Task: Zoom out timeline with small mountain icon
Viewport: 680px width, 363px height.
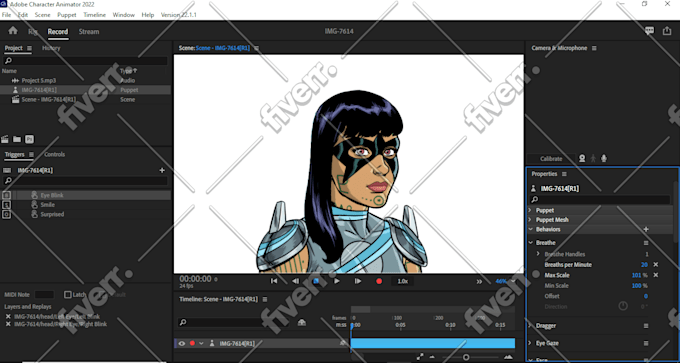Action: (x=432, y=357)
